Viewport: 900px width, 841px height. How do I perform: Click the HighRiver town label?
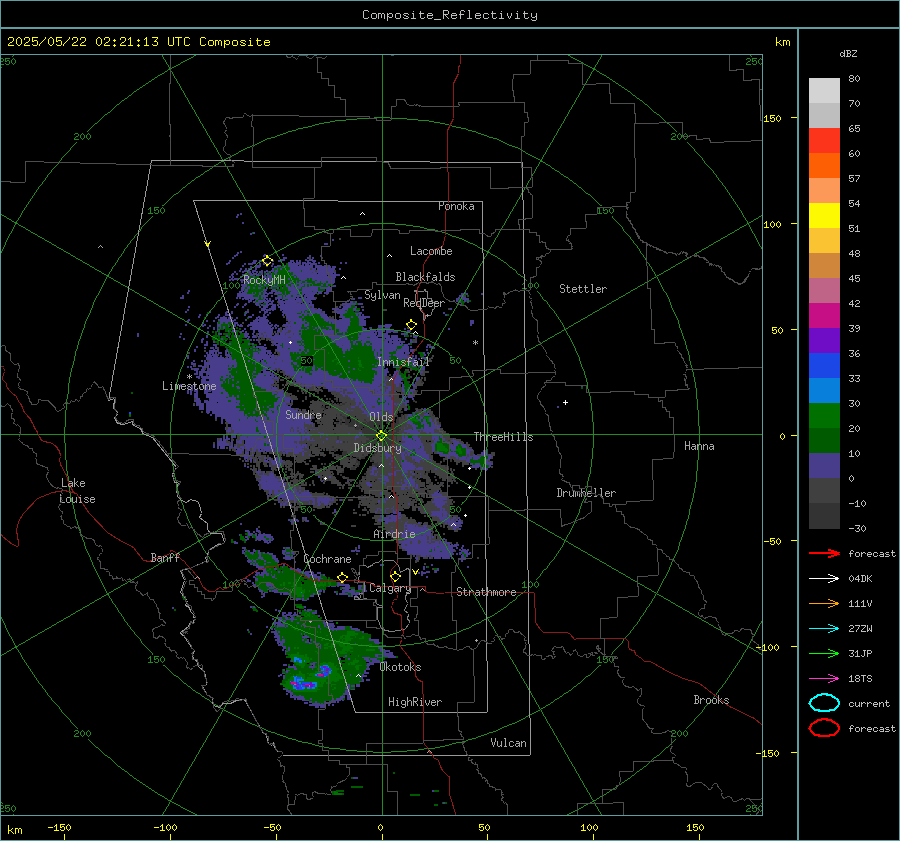coord(415,702)
